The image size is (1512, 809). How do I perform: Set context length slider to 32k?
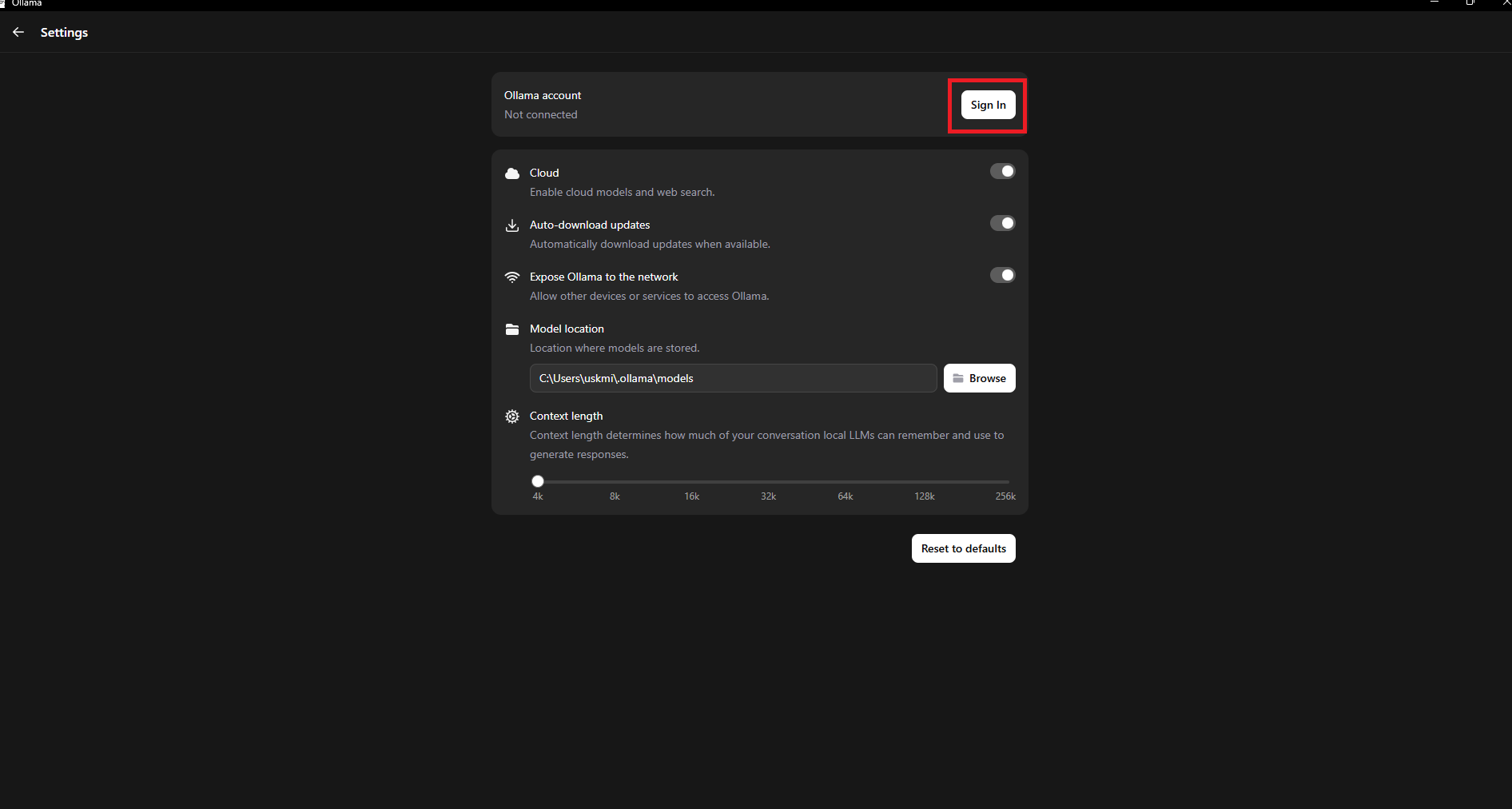769,482
